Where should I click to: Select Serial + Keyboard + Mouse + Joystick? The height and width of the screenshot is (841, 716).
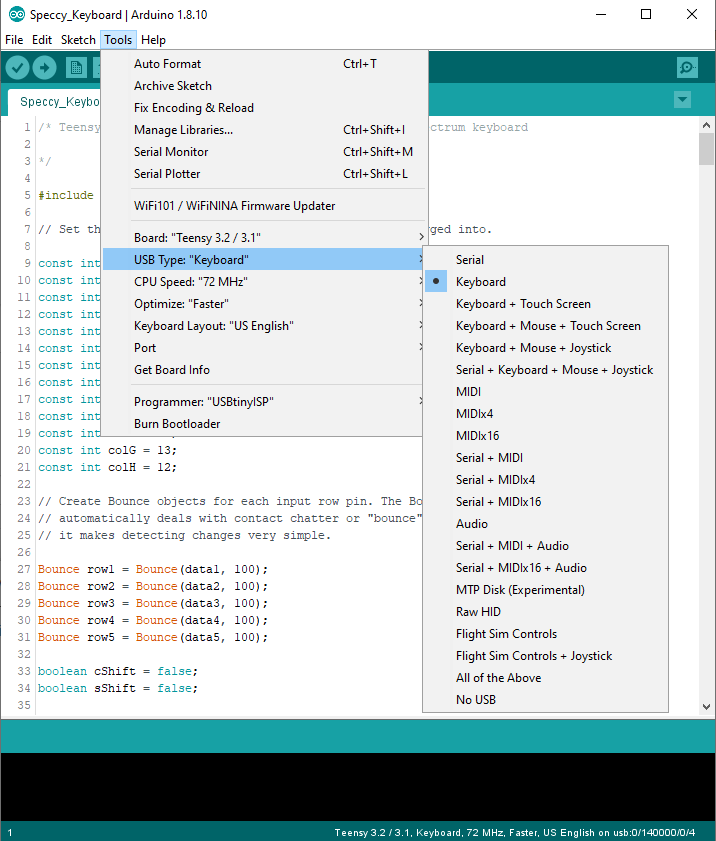click(545, 370)
